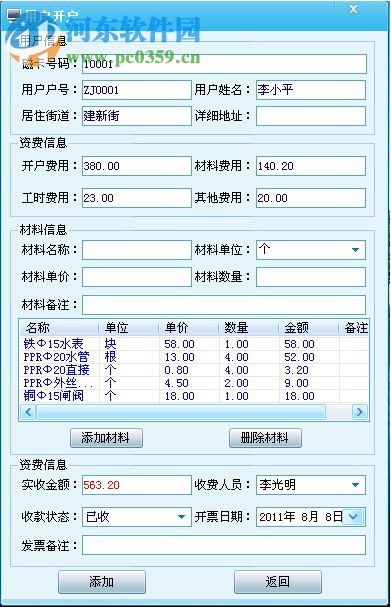Focus the 用户户号 field ZJ0001
The height and width of the screenshot is (607, 391).
(137, 90)
